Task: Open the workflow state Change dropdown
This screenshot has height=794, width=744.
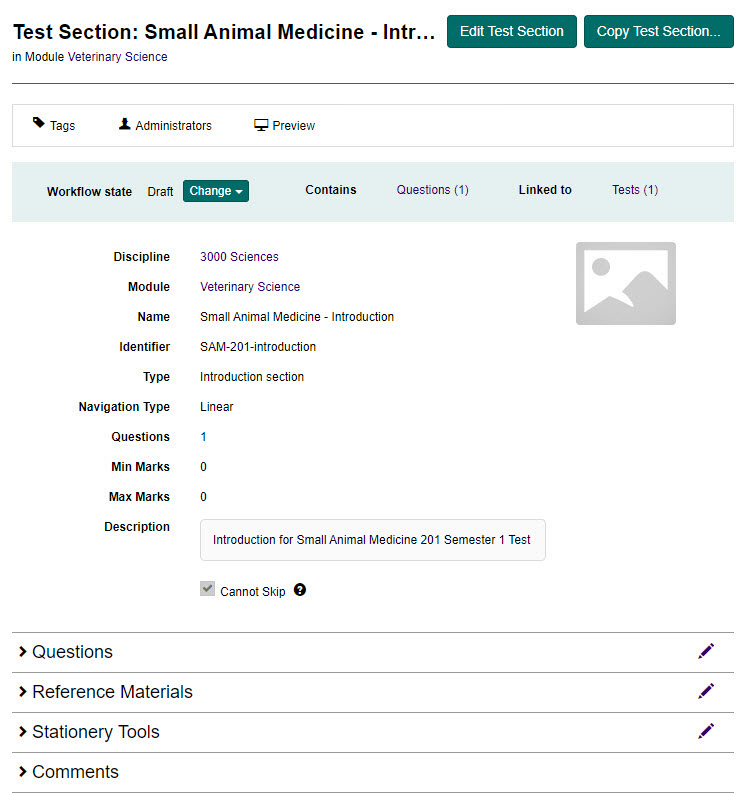Action: (x=215, y=191)
